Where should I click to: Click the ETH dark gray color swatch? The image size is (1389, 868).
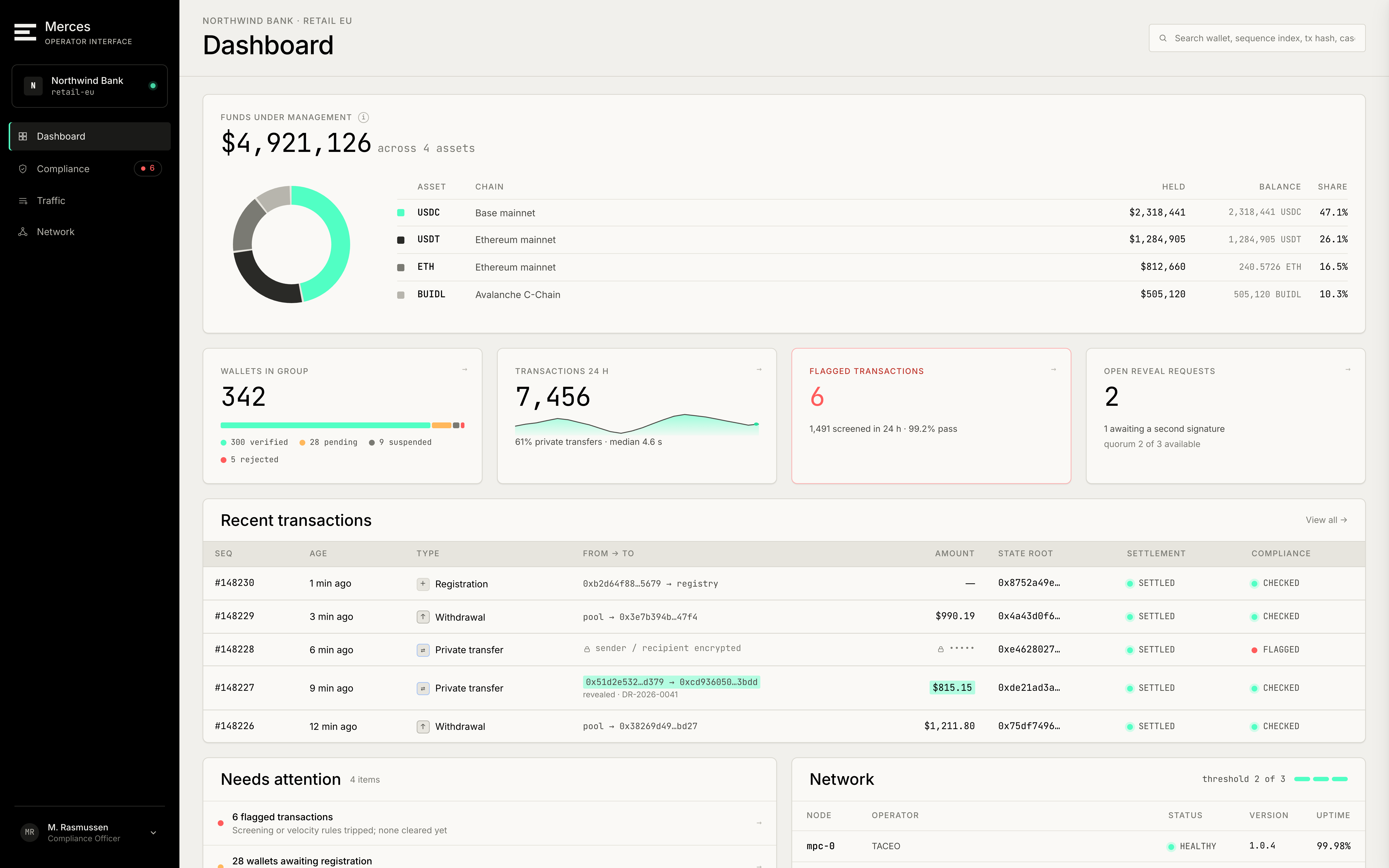tap(401, 268)
